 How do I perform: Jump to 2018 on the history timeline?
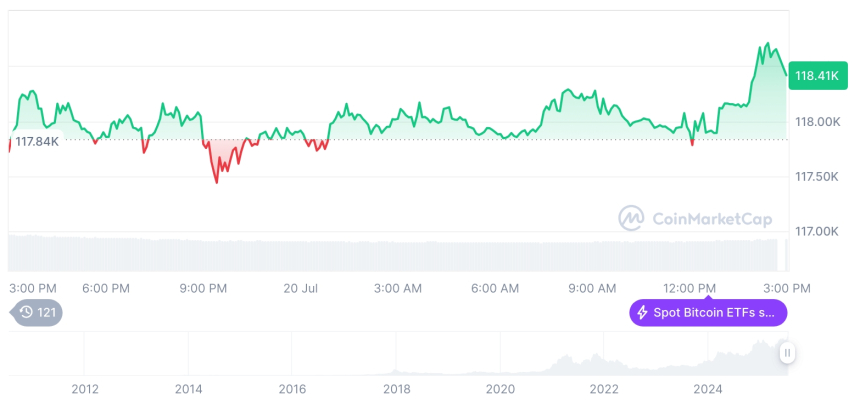(x=397, y=389)
